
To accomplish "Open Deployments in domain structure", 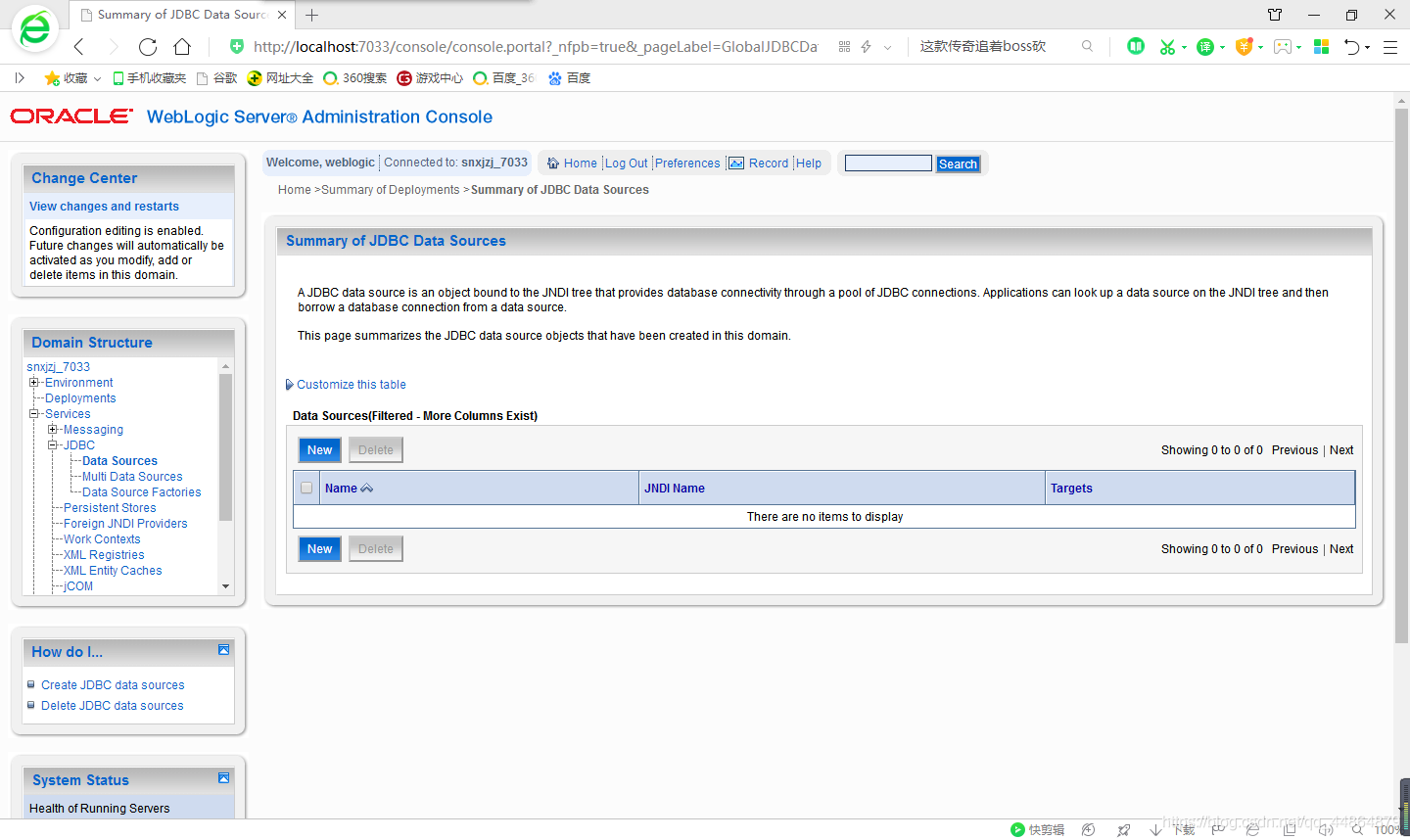I will click(80, 398).
